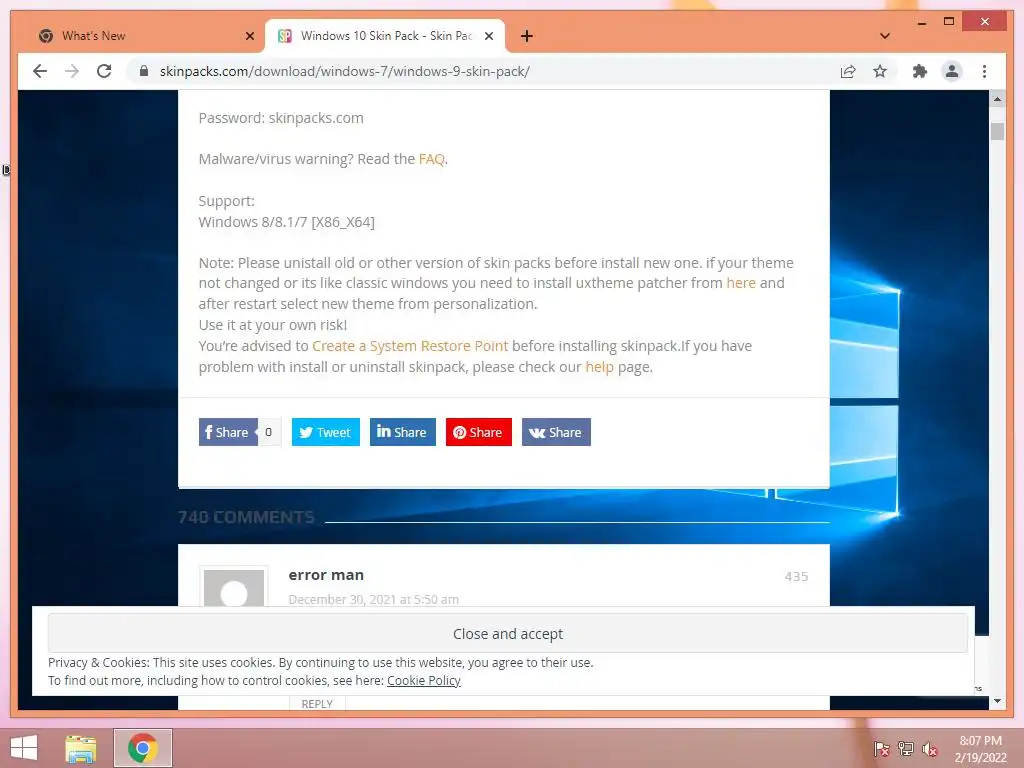This screenshot has height=768, width=1024.
Task: Follow the uxtheme patcher 'here' link
Action: tap(741, 283)
